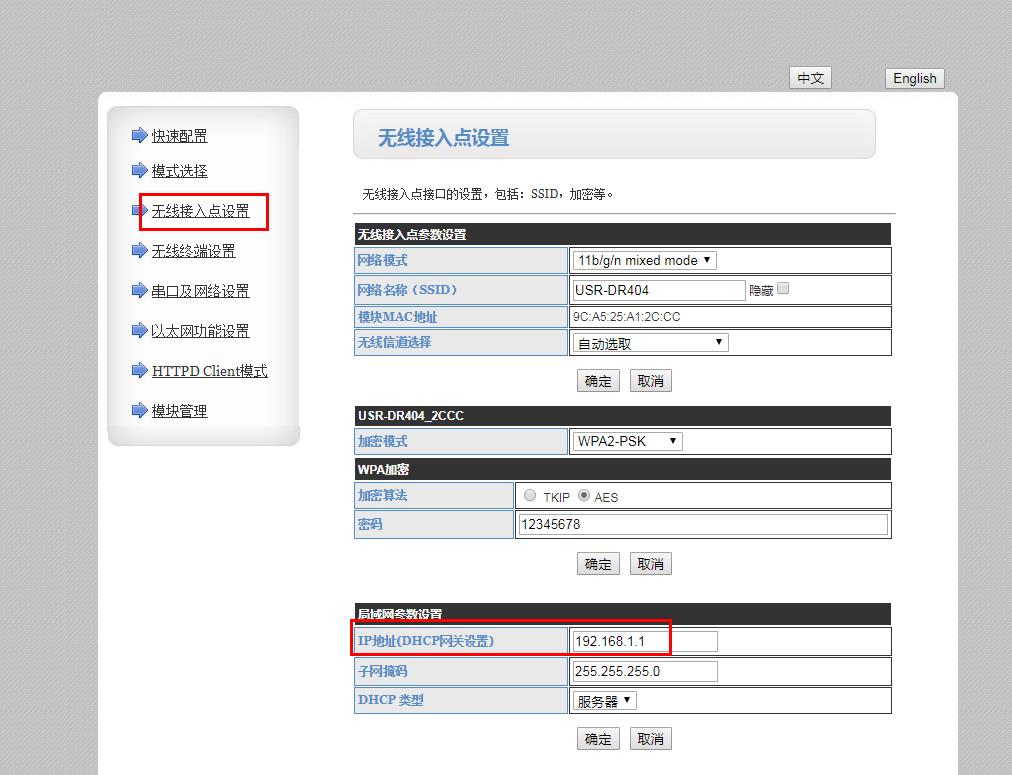The height and width of the screenshot is (775, 1012).
Task: Select the TKIP encryption radio button
Action: 530,495
